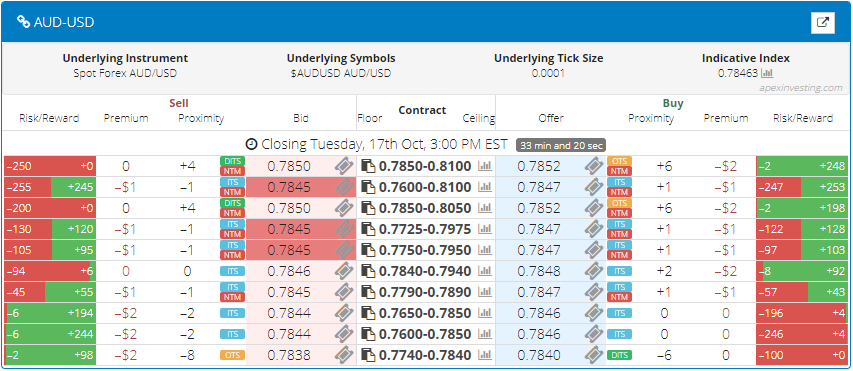
Task: Click buy ticket icon at 0.7848 offer
Action: click(x=594, y=271)
